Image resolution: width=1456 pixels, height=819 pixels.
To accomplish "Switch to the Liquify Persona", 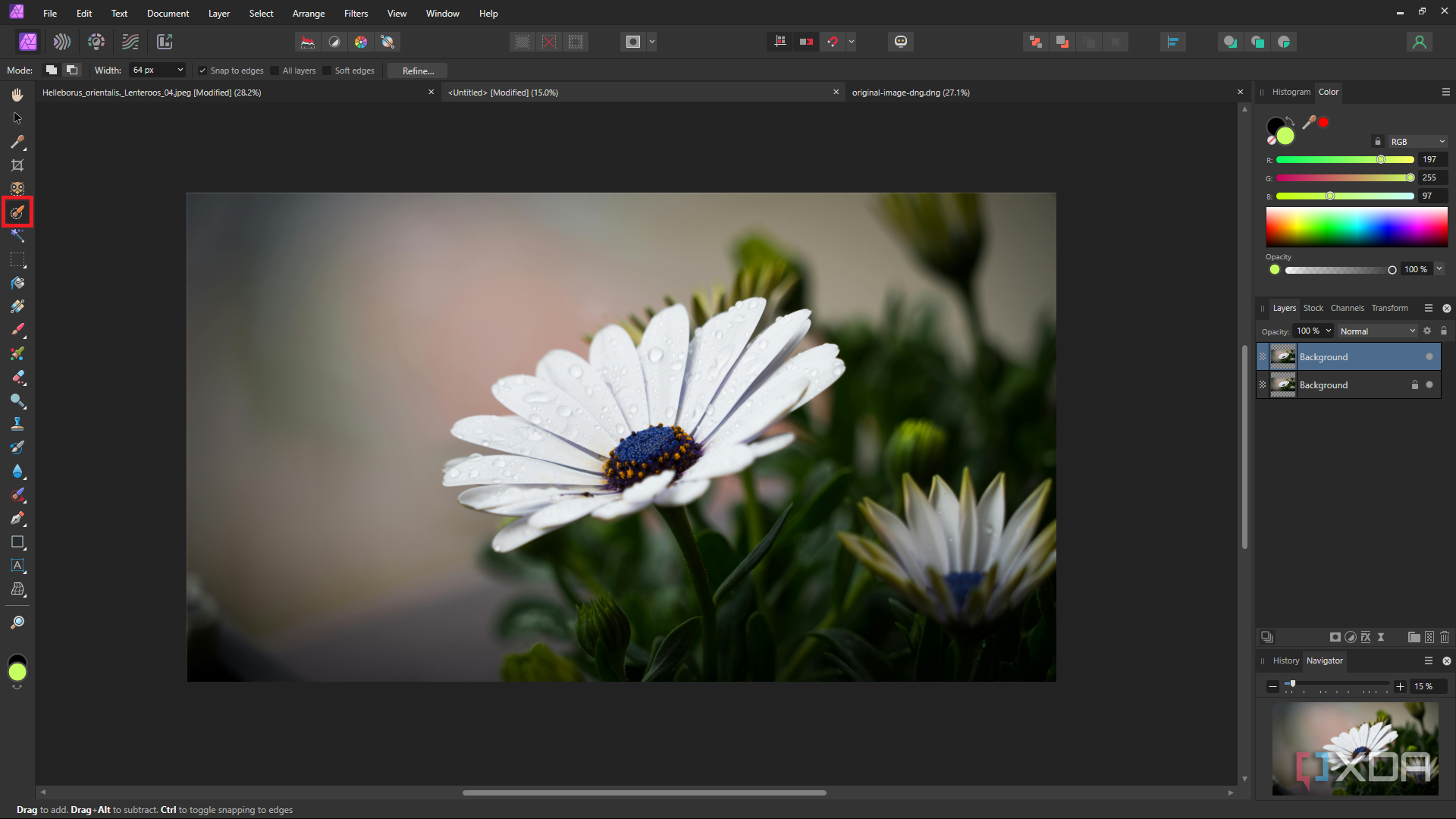I will tap(62, 42).
